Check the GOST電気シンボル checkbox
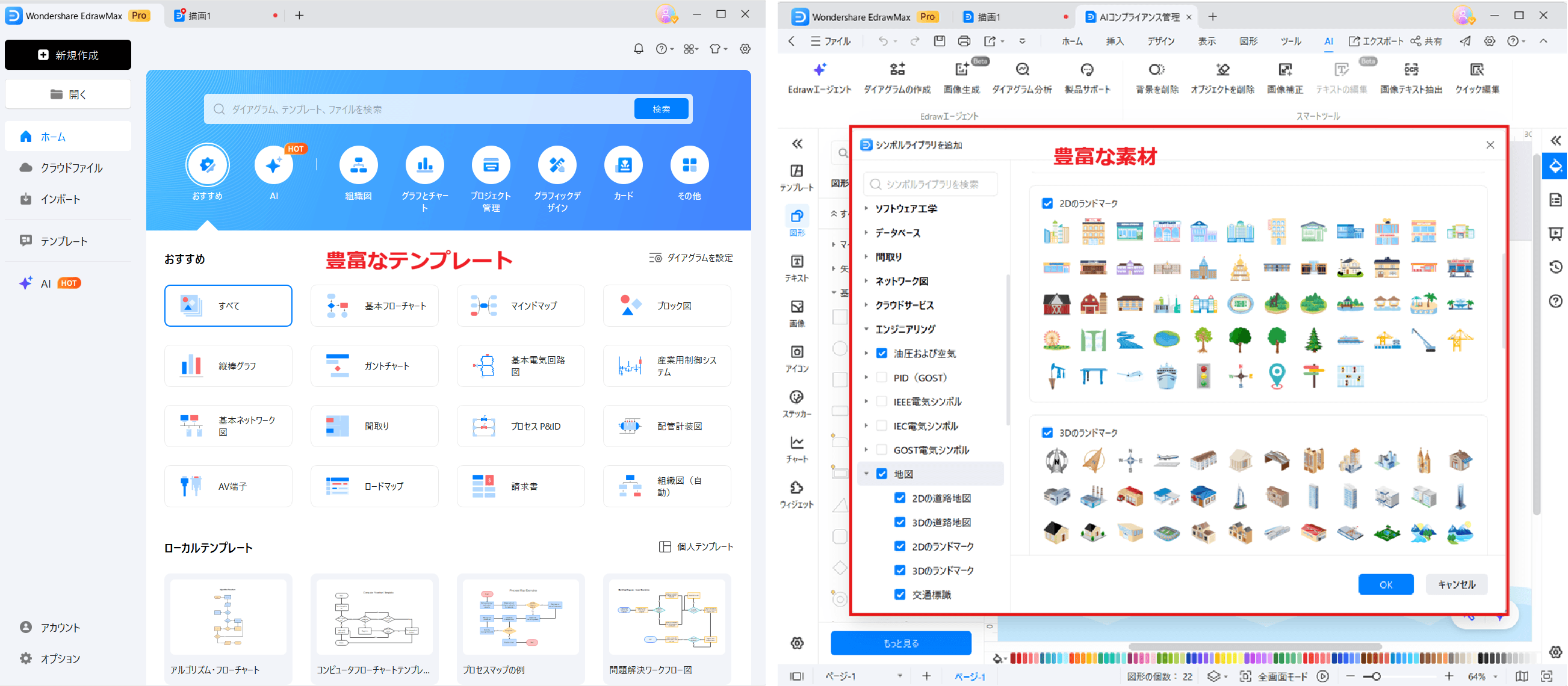Screen dimensions: 1568x686 point(881,450)
